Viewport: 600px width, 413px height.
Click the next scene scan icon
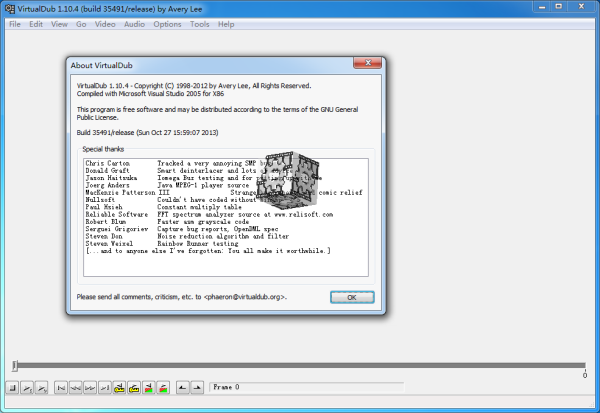(163, 388)
